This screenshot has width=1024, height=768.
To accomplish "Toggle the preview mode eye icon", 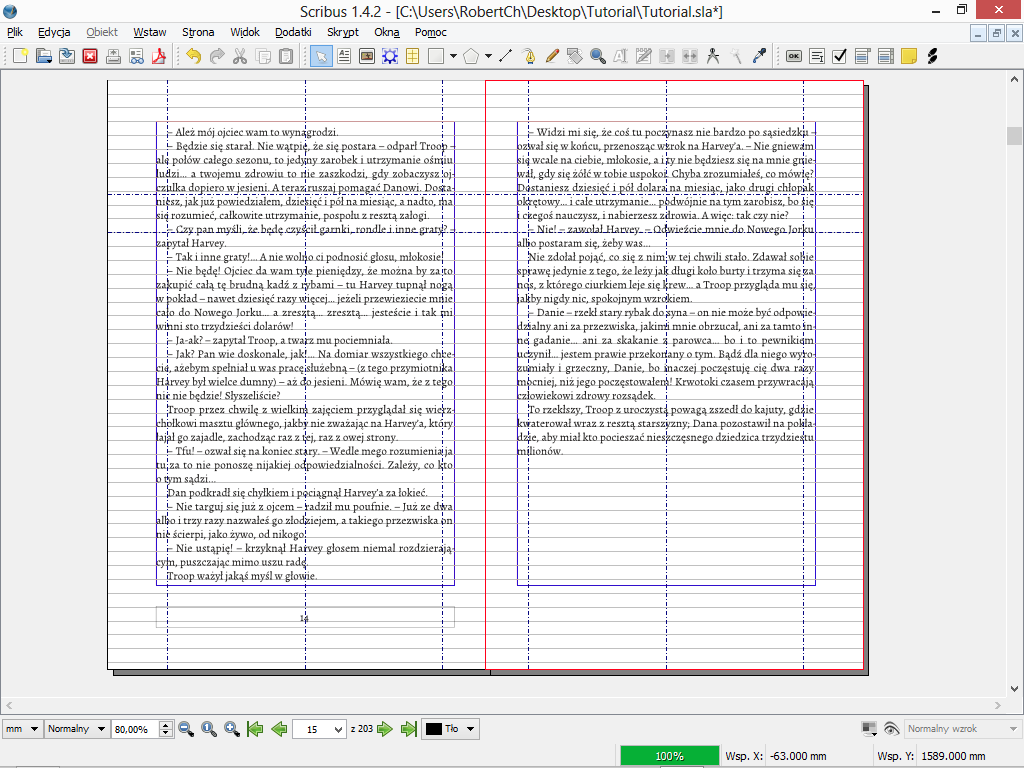I will pos(891,729).
